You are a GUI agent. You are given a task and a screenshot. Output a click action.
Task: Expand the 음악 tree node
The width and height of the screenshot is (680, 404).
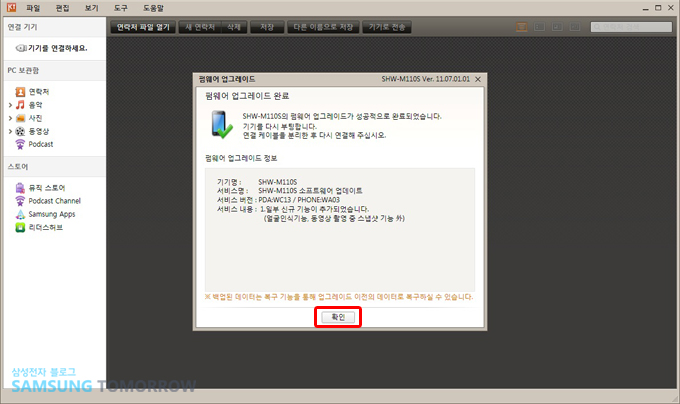(x=10, y=105)
